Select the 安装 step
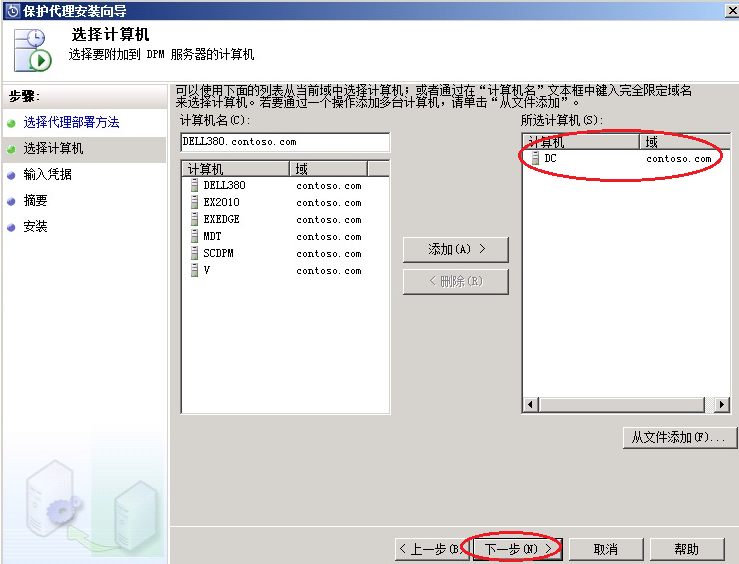The width and height of the screenshot is (739, 564). (35, 226)
